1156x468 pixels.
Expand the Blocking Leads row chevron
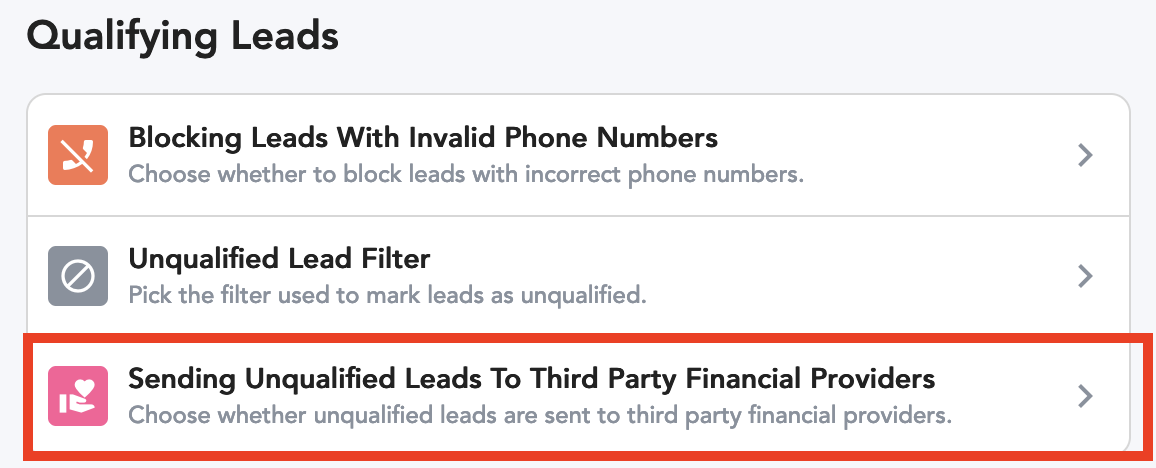(x=1084, y=156)
